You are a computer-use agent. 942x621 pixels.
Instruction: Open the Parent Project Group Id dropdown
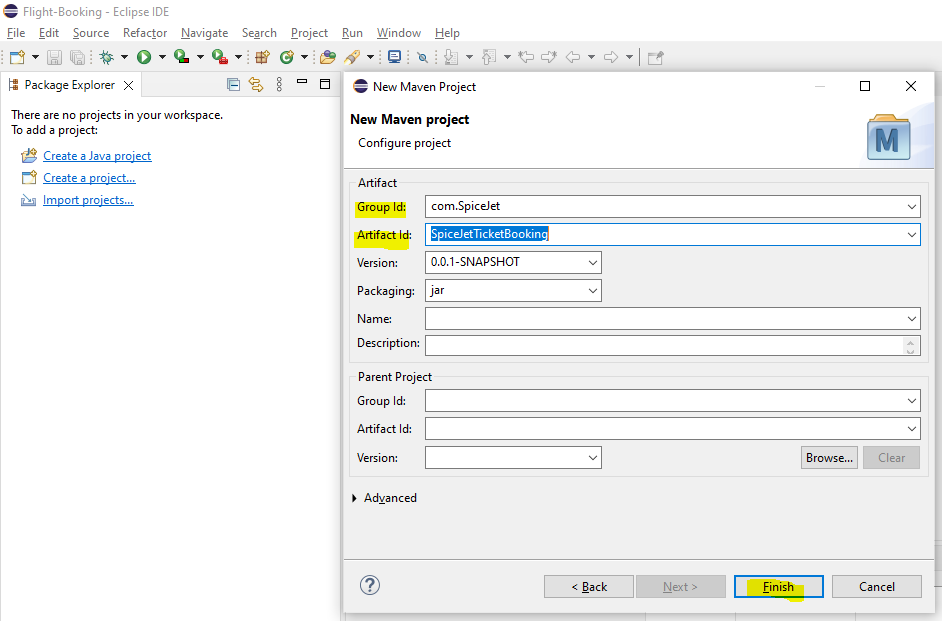(911, 401)
